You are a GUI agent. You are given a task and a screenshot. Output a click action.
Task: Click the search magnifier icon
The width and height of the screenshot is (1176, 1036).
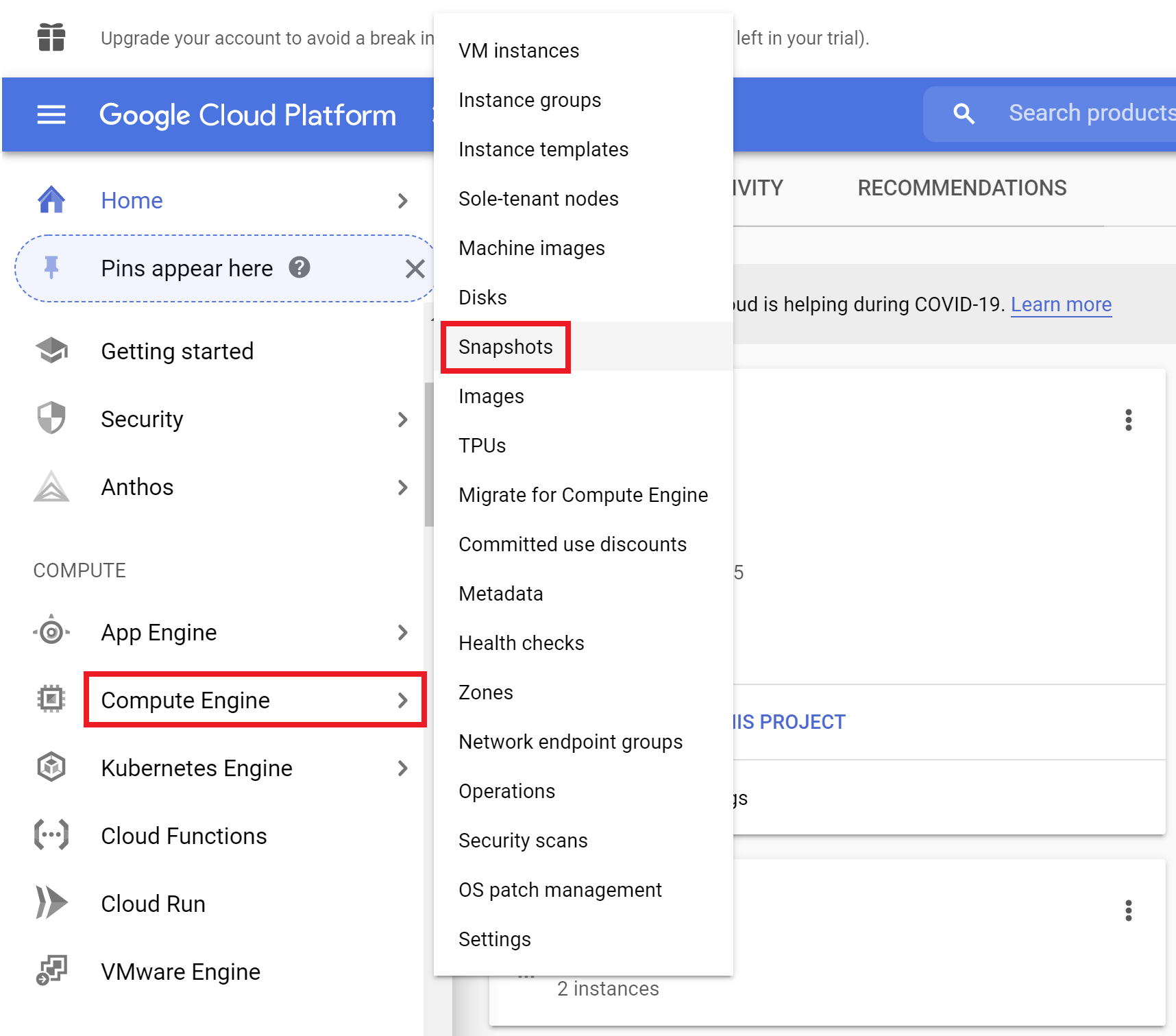pos(964,113)
